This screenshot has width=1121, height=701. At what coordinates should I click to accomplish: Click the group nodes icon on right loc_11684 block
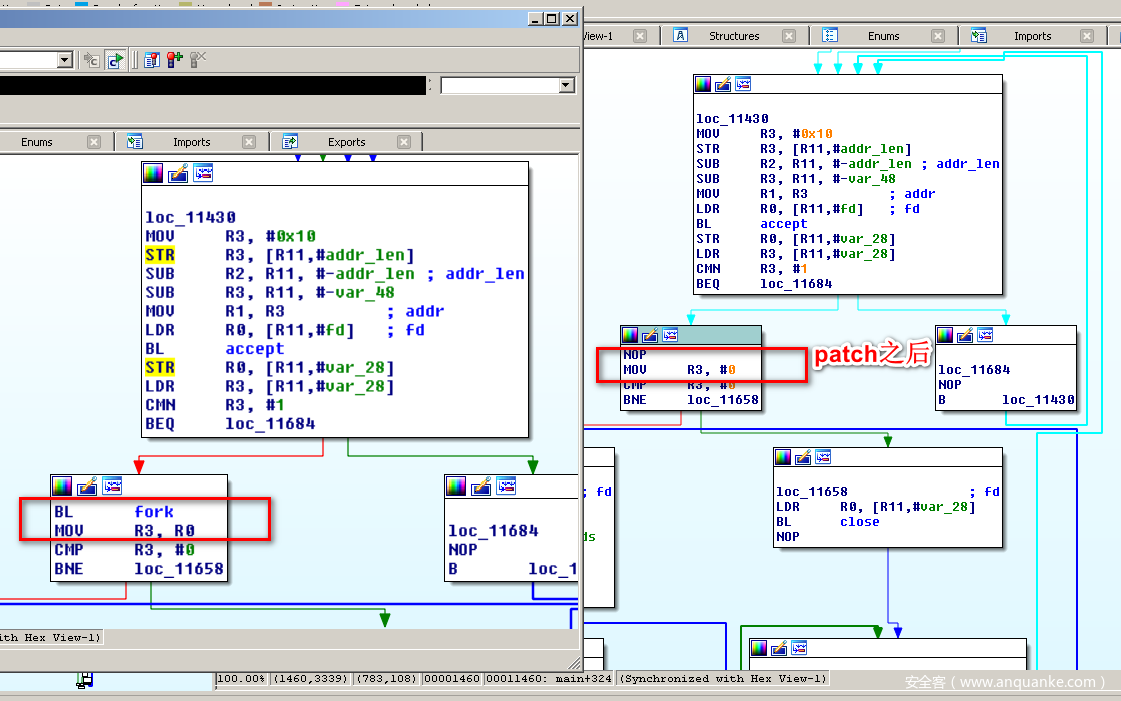tap(985, 336)
